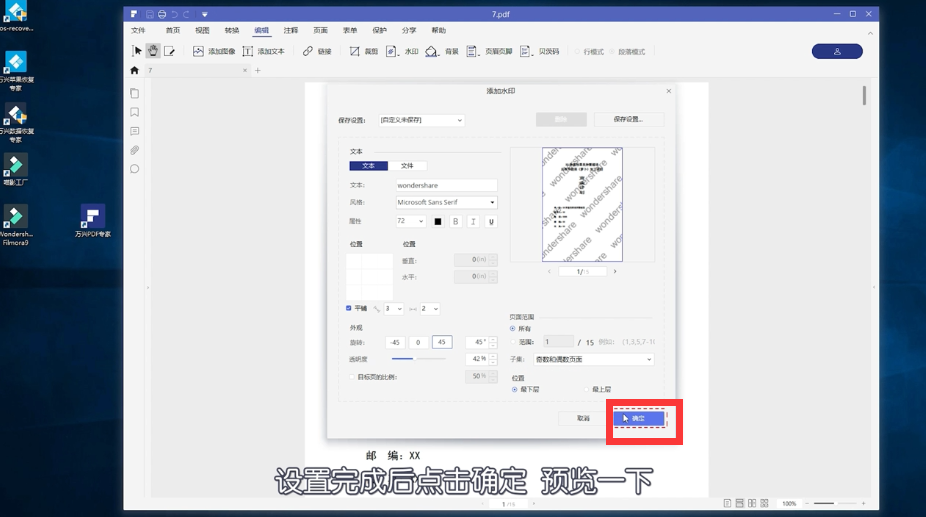Switch to the 保护 ribbon tab
926x517 pixels.
(379, 30)
